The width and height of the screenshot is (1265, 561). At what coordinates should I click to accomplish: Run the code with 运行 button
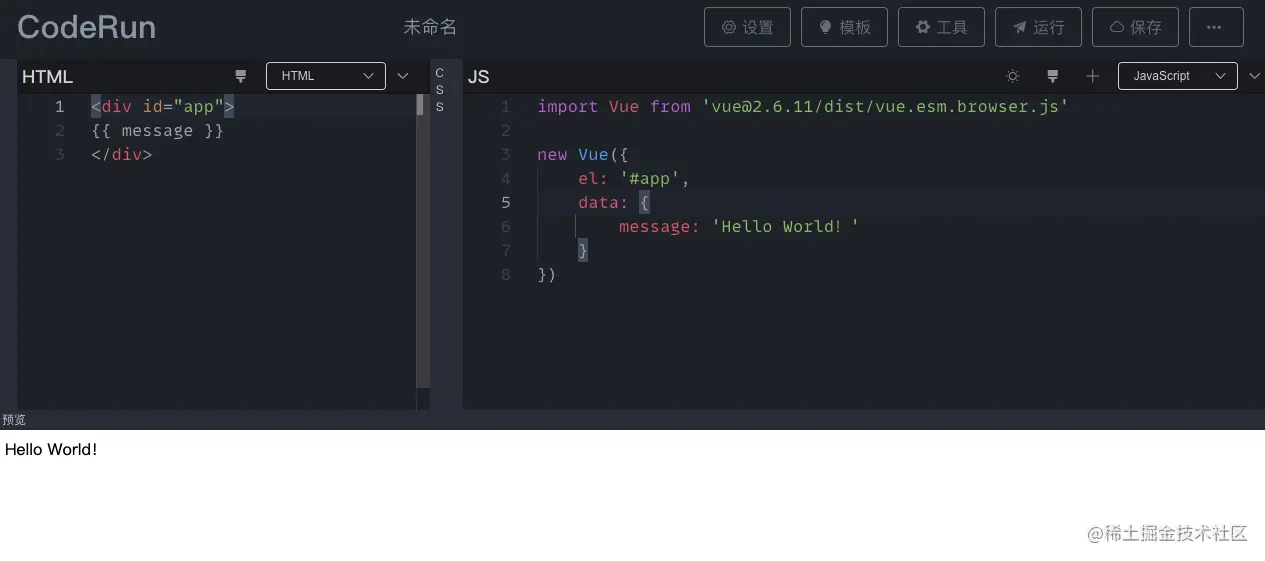click(x=1038, y=27)
